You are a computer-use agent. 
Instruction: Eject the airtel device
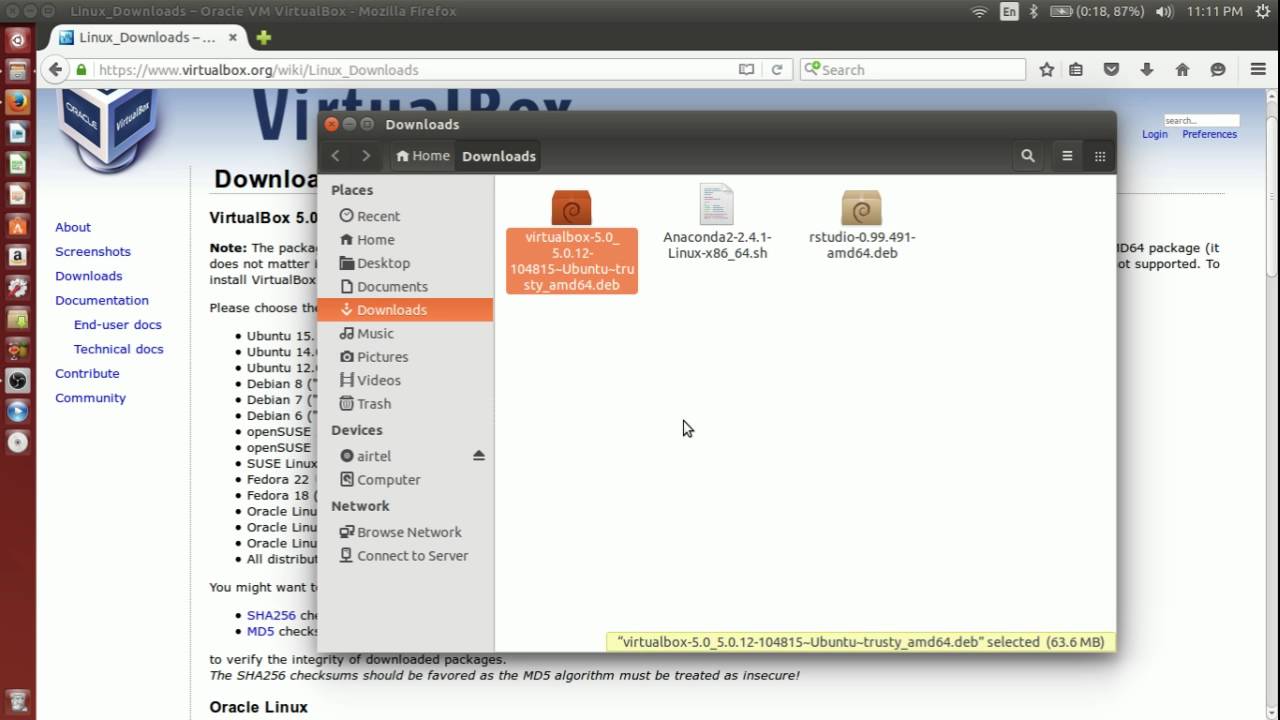point(479,456)
